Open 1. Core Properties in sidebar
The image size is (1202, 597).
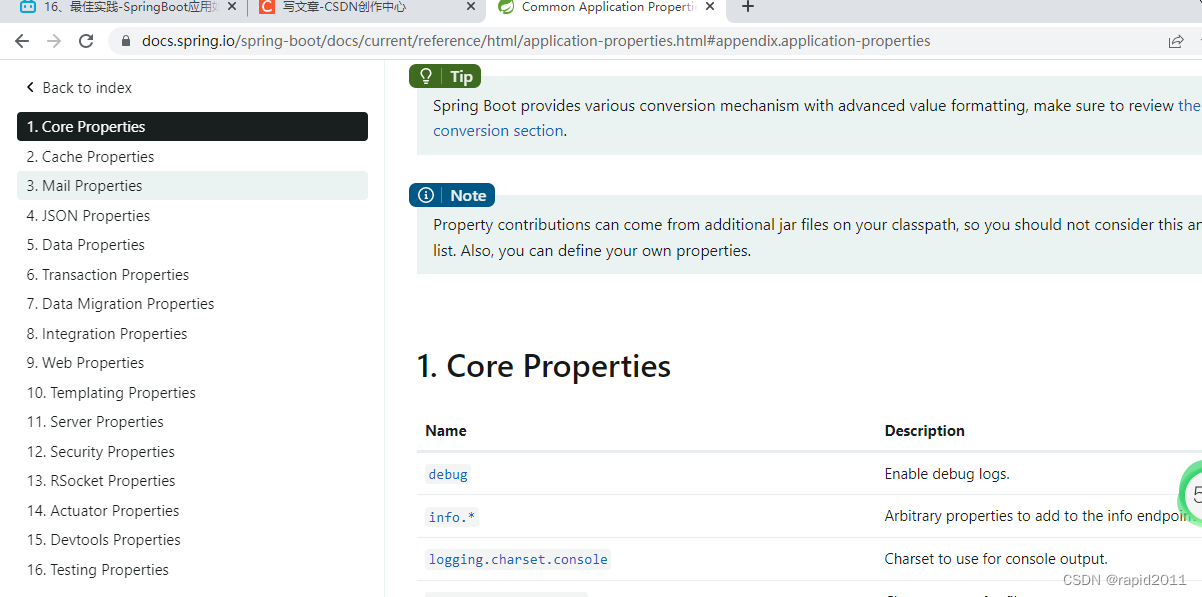[x=192, y=127]
